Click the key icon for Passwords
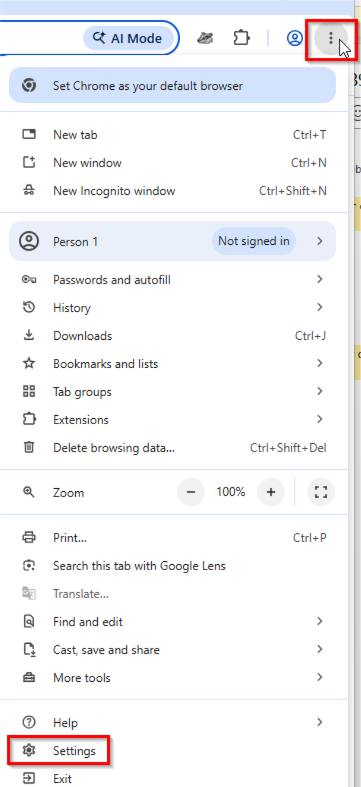The height and width of the screenshot is (787, 361). point(29,280)
